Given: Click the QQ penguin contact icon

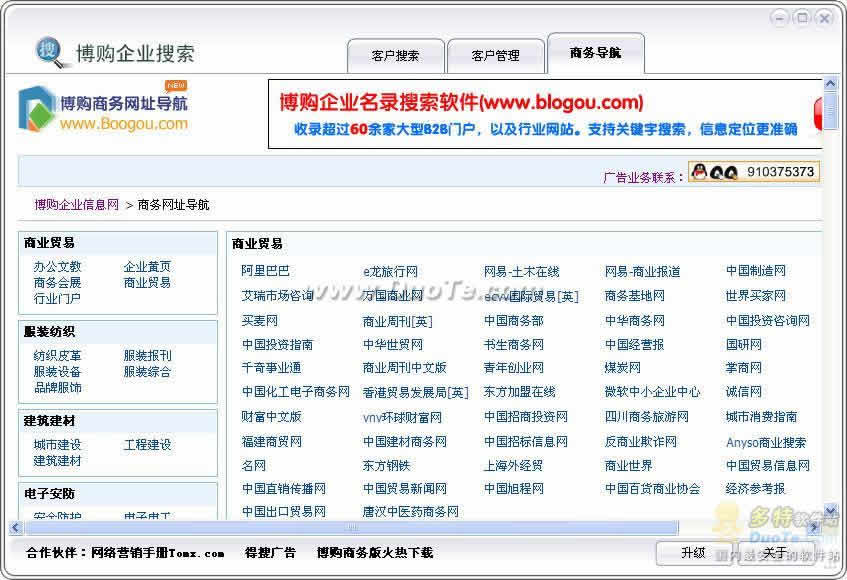Looking at the screenshot, I should click(700, 172).
